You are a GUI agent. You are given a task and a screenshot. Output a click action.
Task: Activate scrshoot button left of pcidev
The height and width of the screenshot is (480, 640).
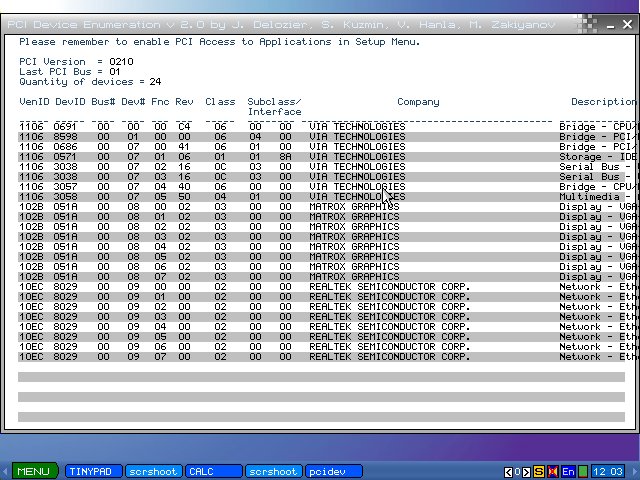(x=273, y=471)
